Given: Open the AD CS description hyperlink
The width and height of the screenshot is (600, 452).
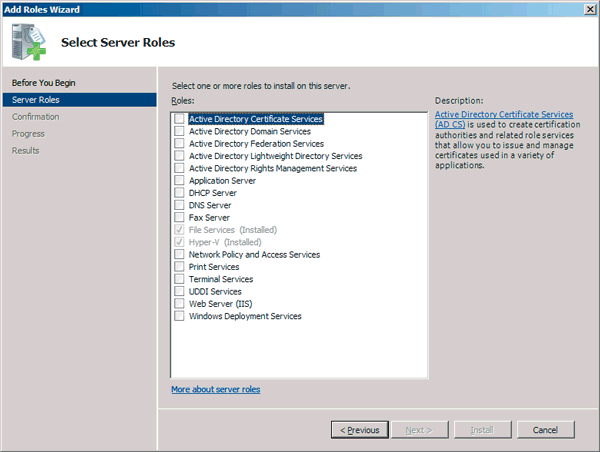Looking at the screenshot, I should pos(504,114).
